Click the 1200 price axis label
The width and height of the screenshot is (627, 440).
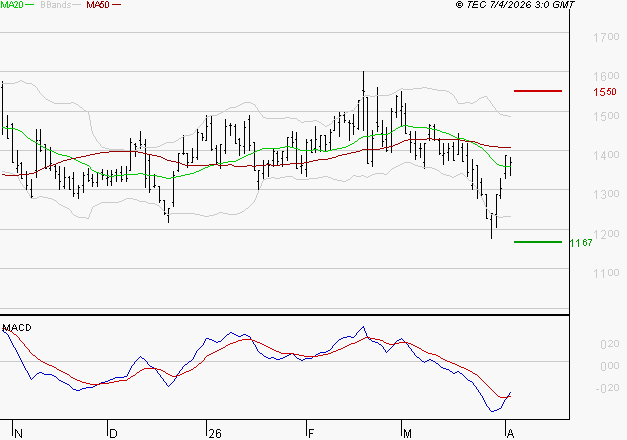pyautogui.click(x=606, y=234)
